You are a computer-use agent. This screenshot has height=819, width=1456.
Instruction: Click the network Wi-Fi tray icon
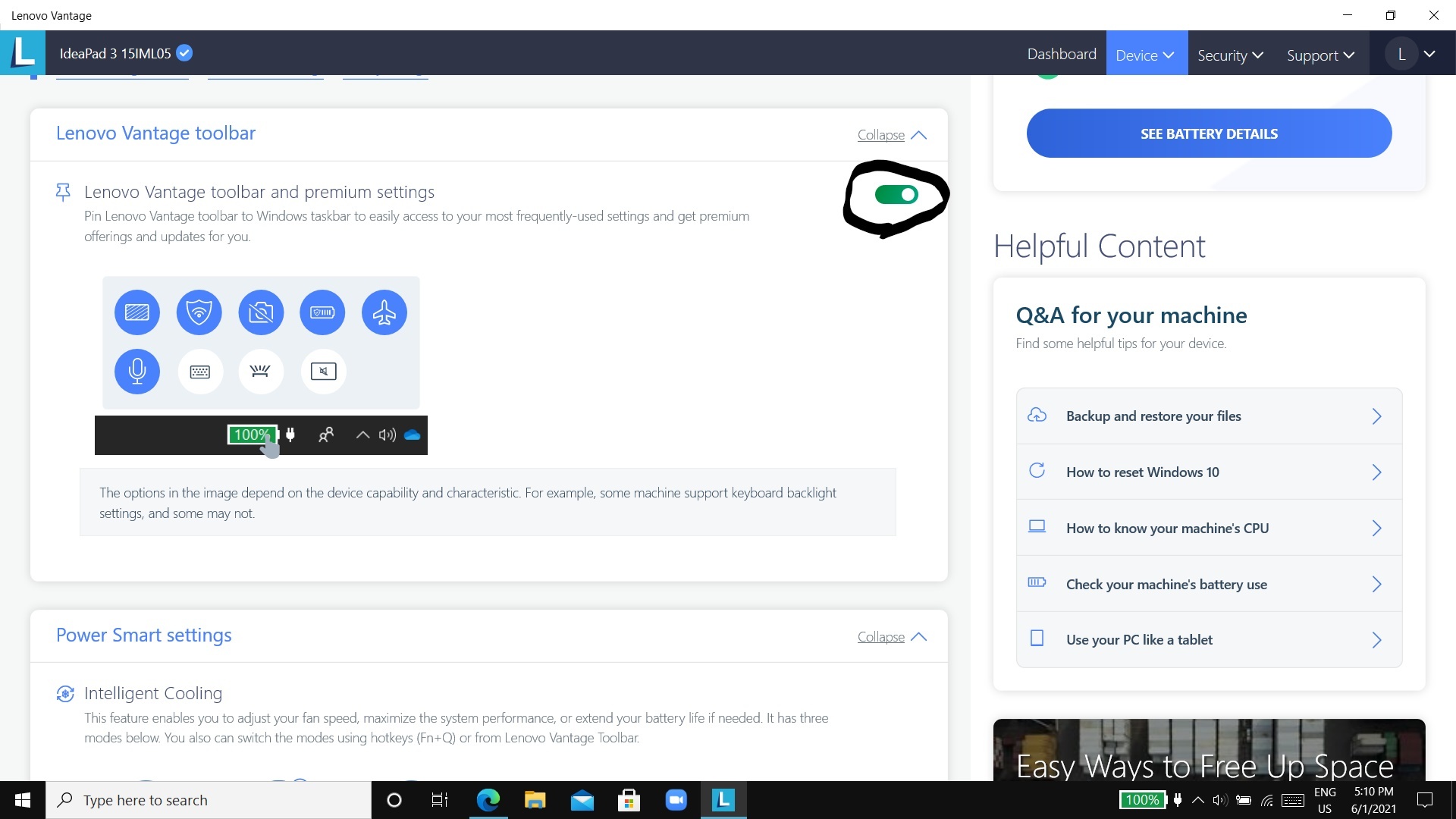pos(1266,800)
